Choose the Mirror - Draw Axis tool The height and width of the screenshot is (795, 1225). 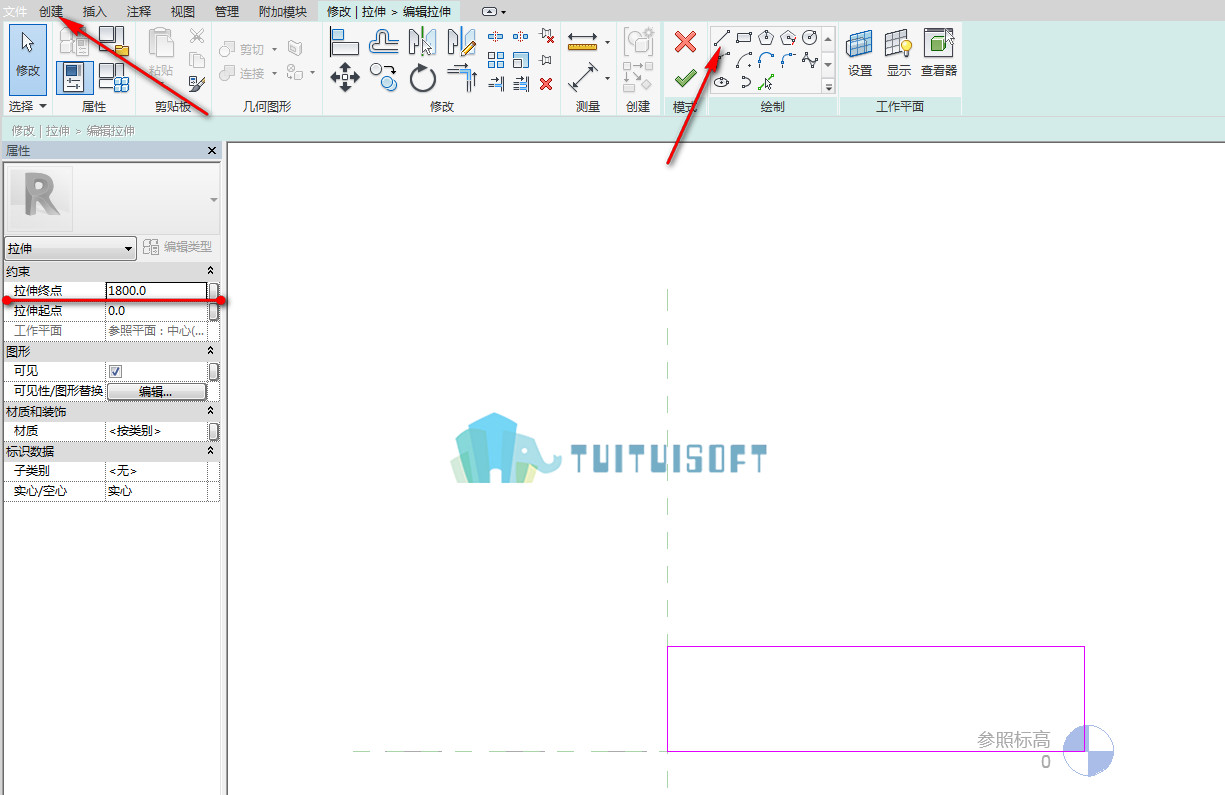pyautogui.click(x=461, y=42)
